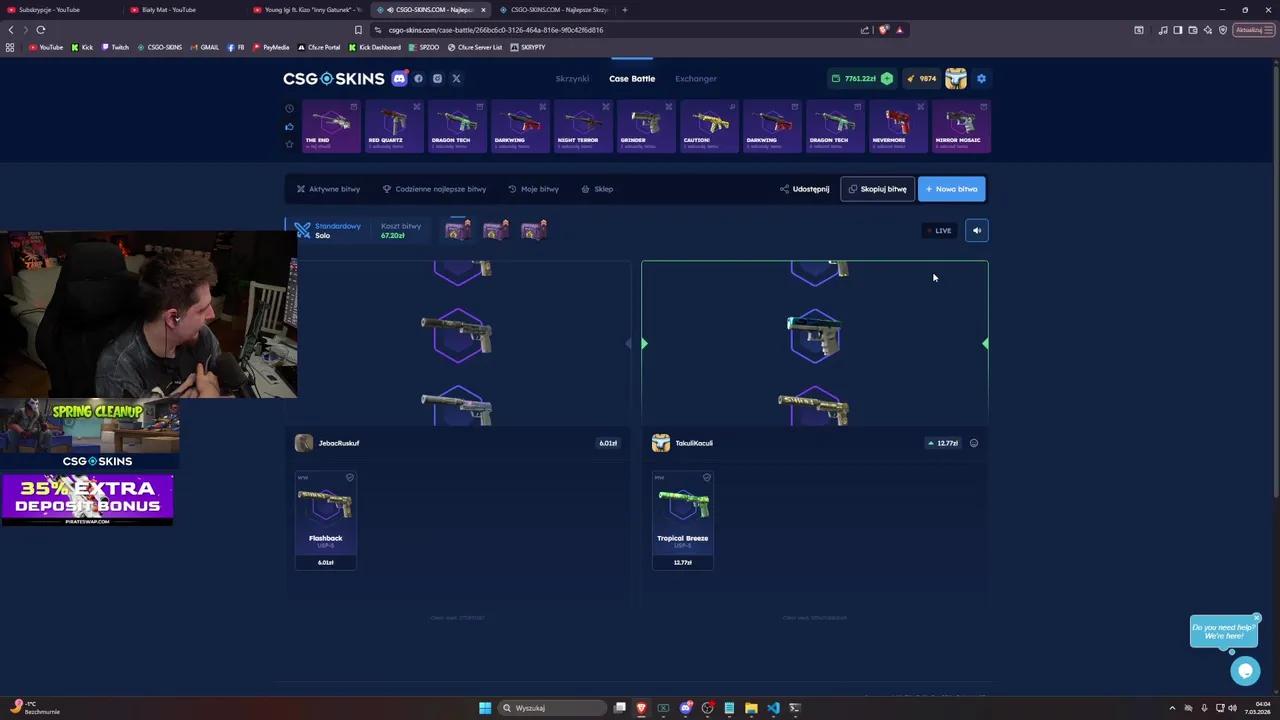Open the Sklep shopping bag icon

tap(585, 189)
